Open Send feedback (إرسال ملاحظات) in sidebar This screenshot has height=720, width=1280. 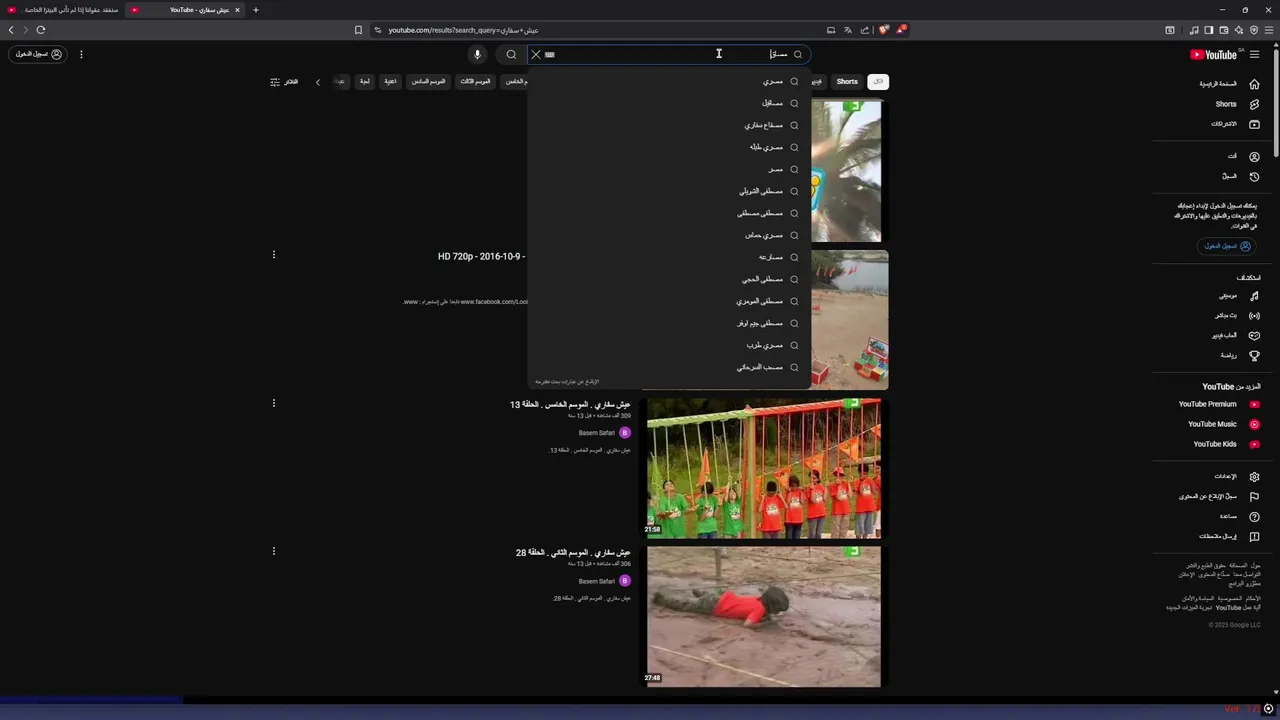point(1228,537)
